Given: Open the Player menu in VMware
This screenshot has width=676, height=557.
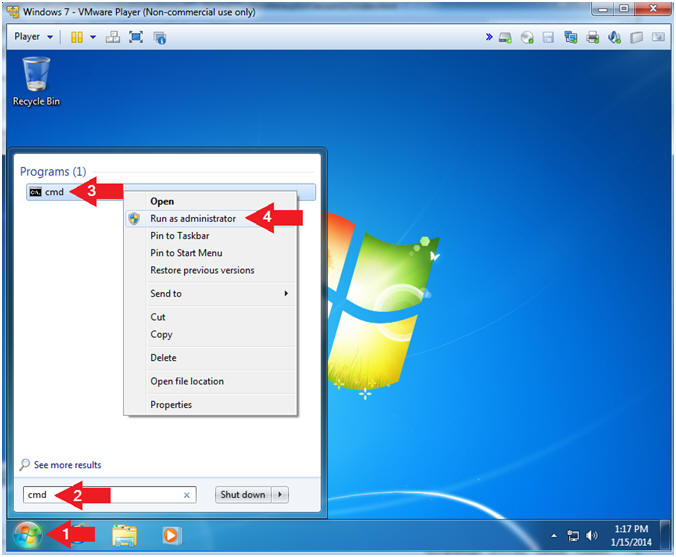Looking at the screenshot, I should [33, 37].
